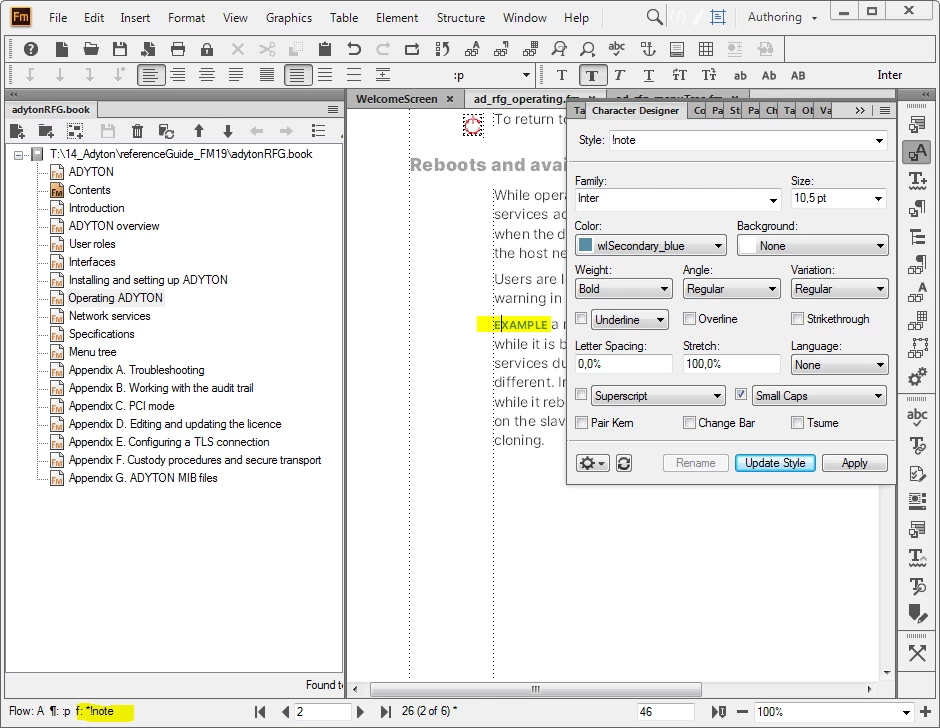Enable the Change Bar checkbox
The width and height of the screenshot is (940, 728).
click(x=689, y=423)
